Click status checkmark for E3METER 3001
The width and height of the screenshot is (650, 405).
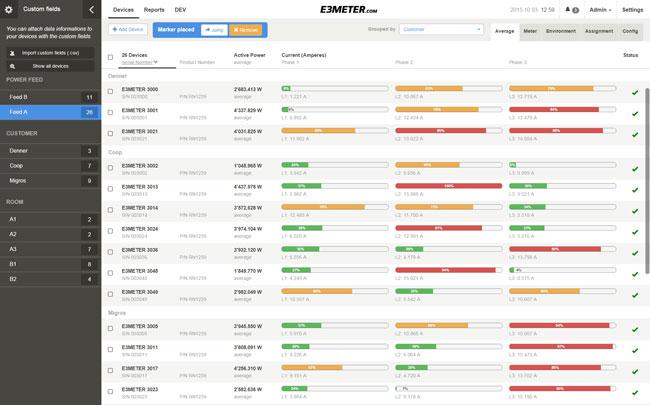[635, 114]
